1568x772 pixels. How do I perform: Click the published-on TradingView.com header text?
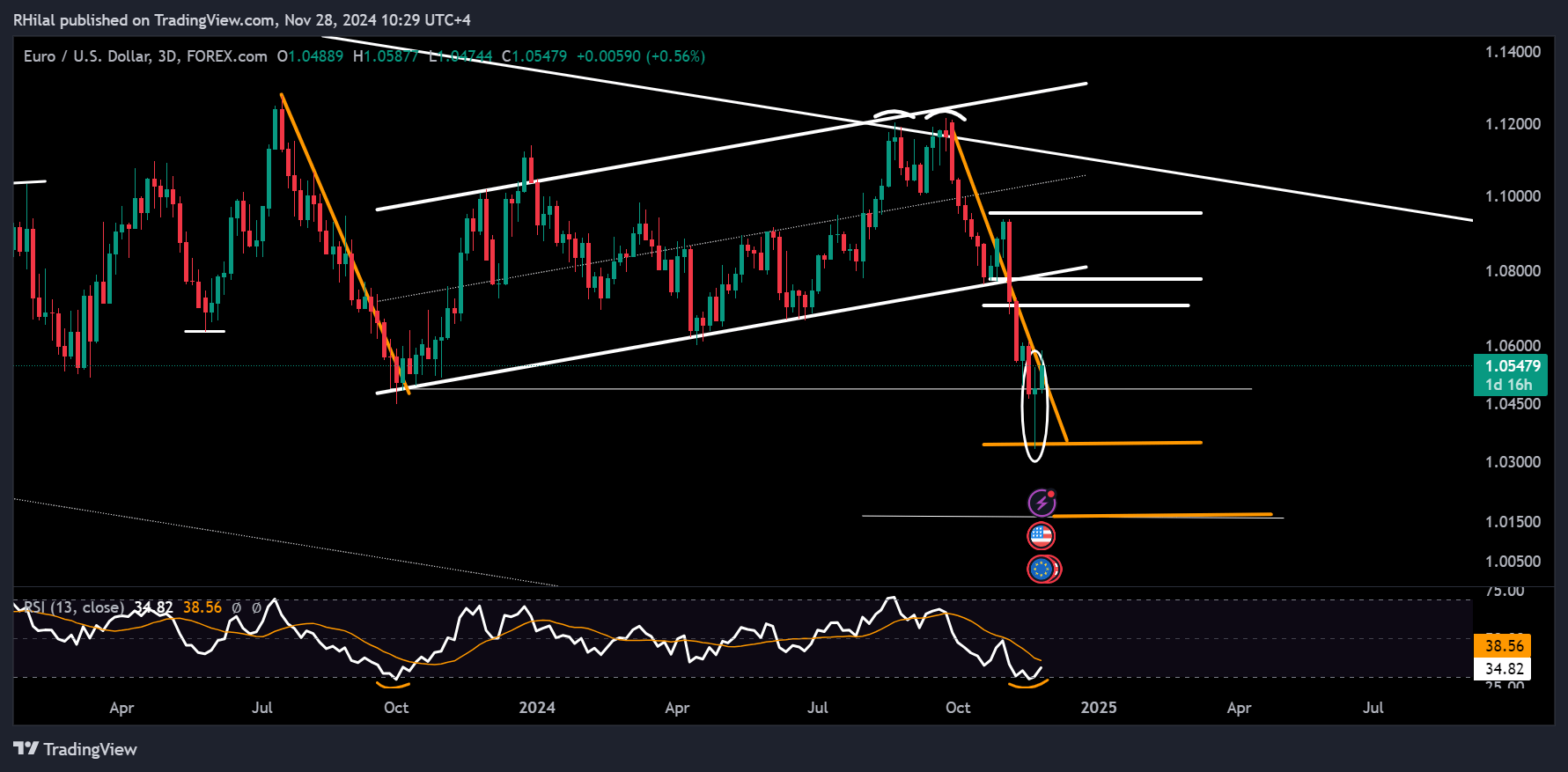[242, 19]
